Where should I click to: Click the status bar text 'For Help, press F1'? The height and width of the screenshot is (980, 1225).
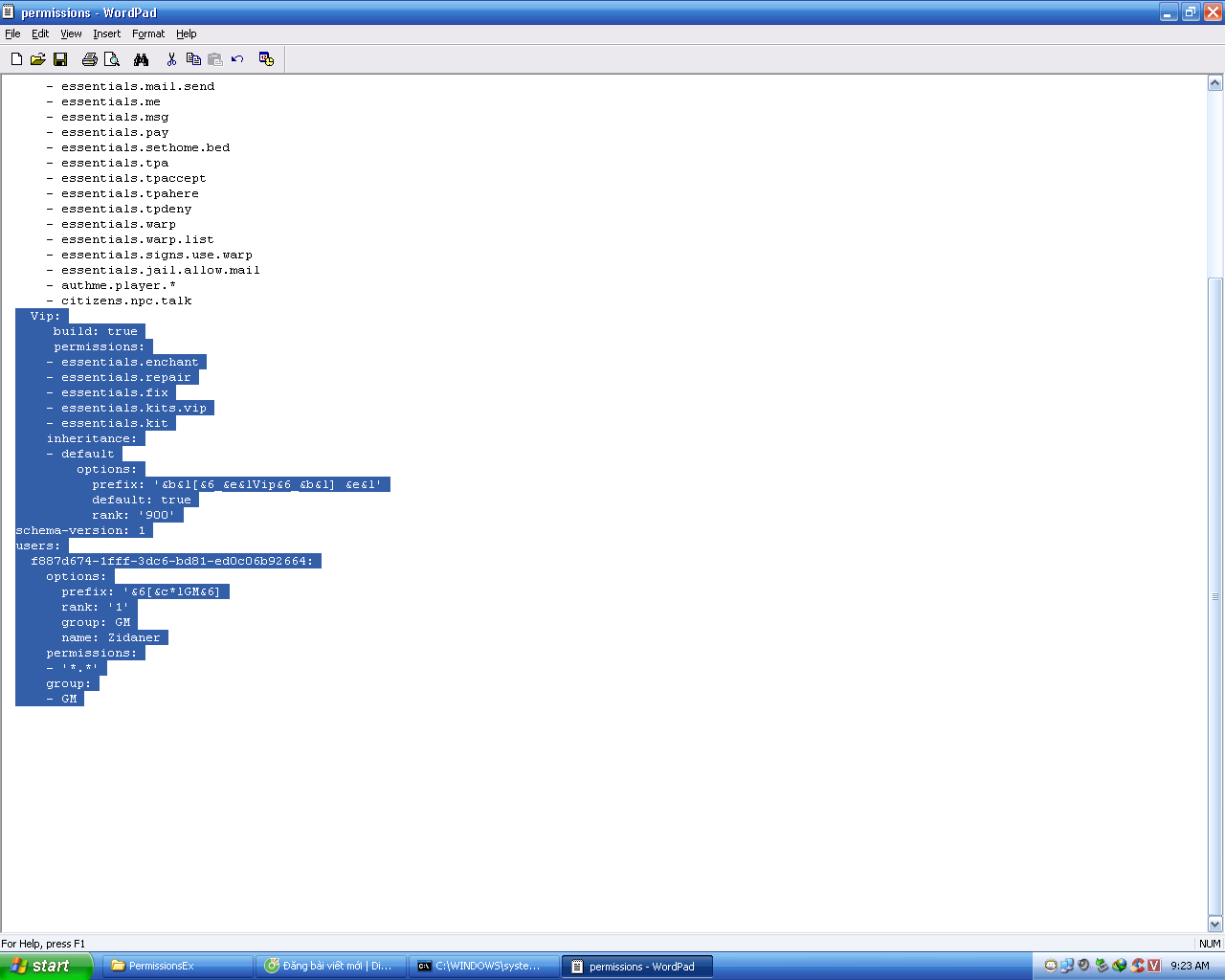tap(43, 944)
